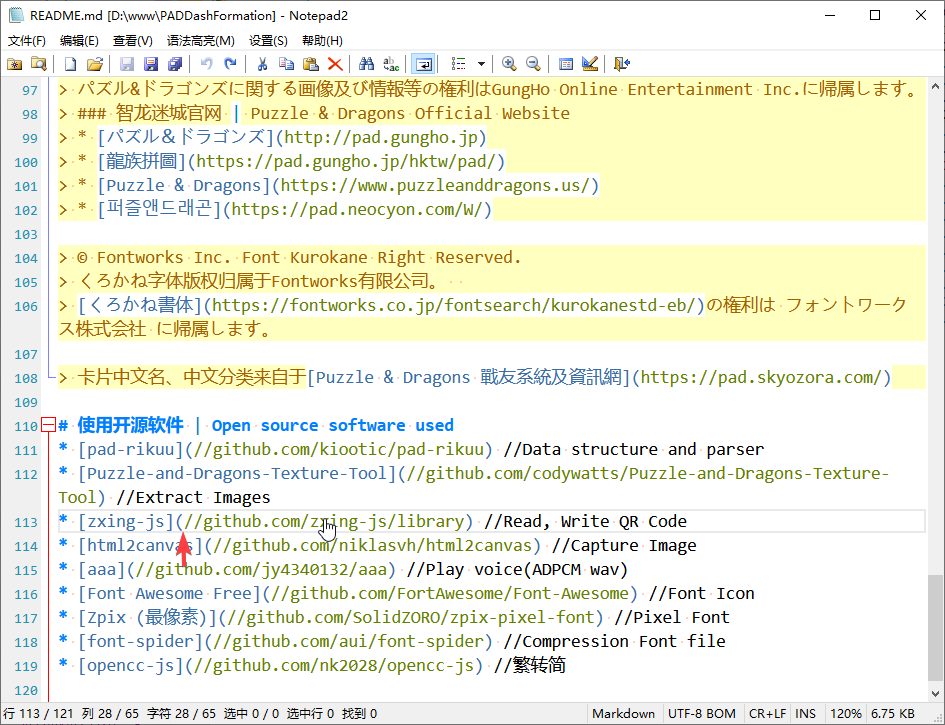
Task: Click the pad.neocyon.com/W/ URL
Action: 357,210
